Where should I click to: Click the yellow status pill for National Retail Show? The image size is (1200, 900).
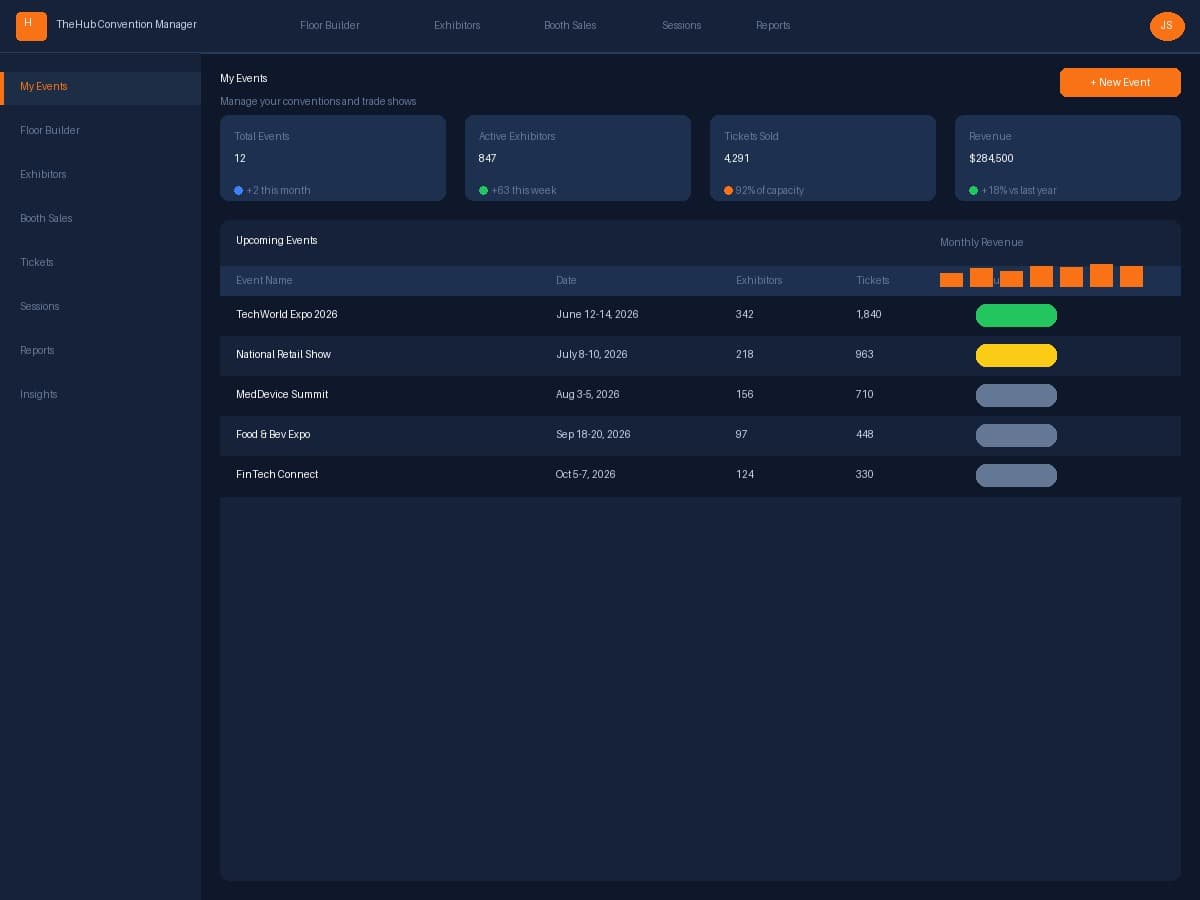[x=1016, y=356]
